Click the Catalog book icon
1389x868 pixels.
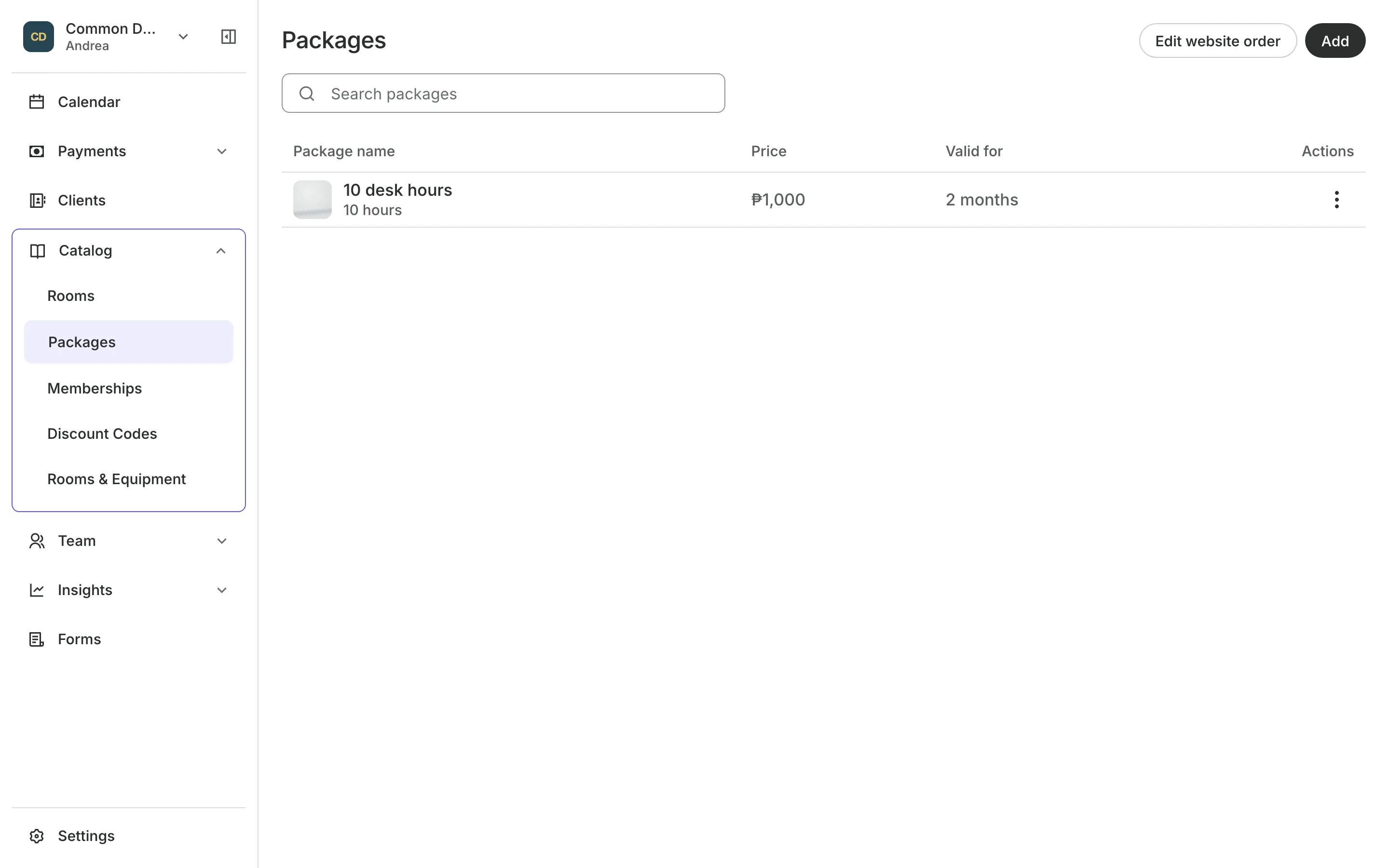37,251
